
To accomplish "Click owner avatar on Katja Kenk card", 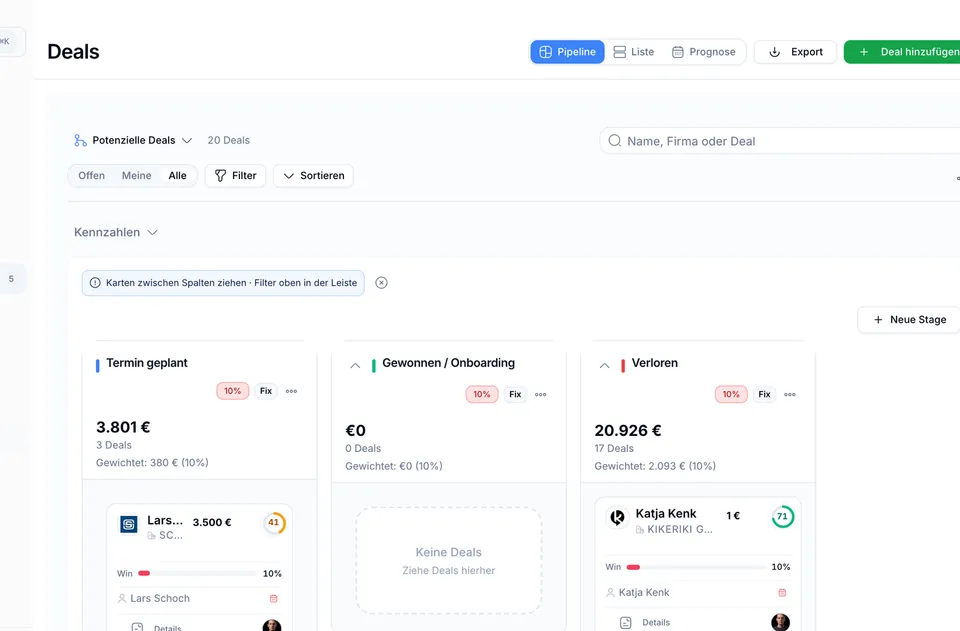I will pyautogui.click(x=781, y=622).
